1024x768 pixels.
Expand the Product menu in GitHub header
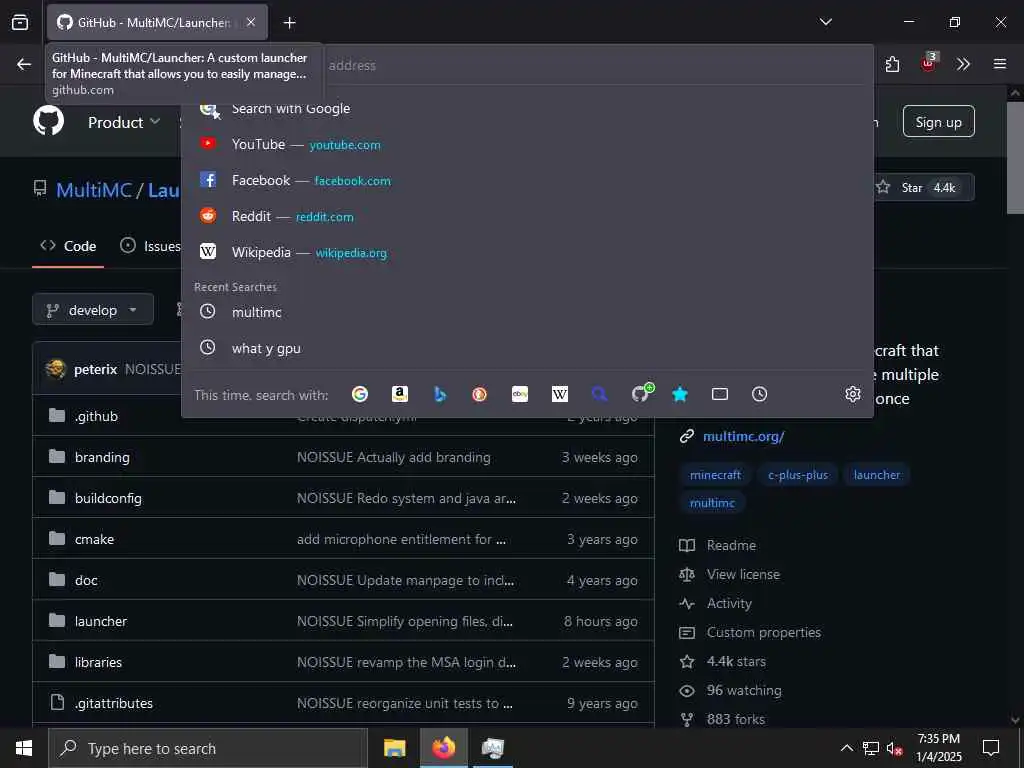point(124,122)
